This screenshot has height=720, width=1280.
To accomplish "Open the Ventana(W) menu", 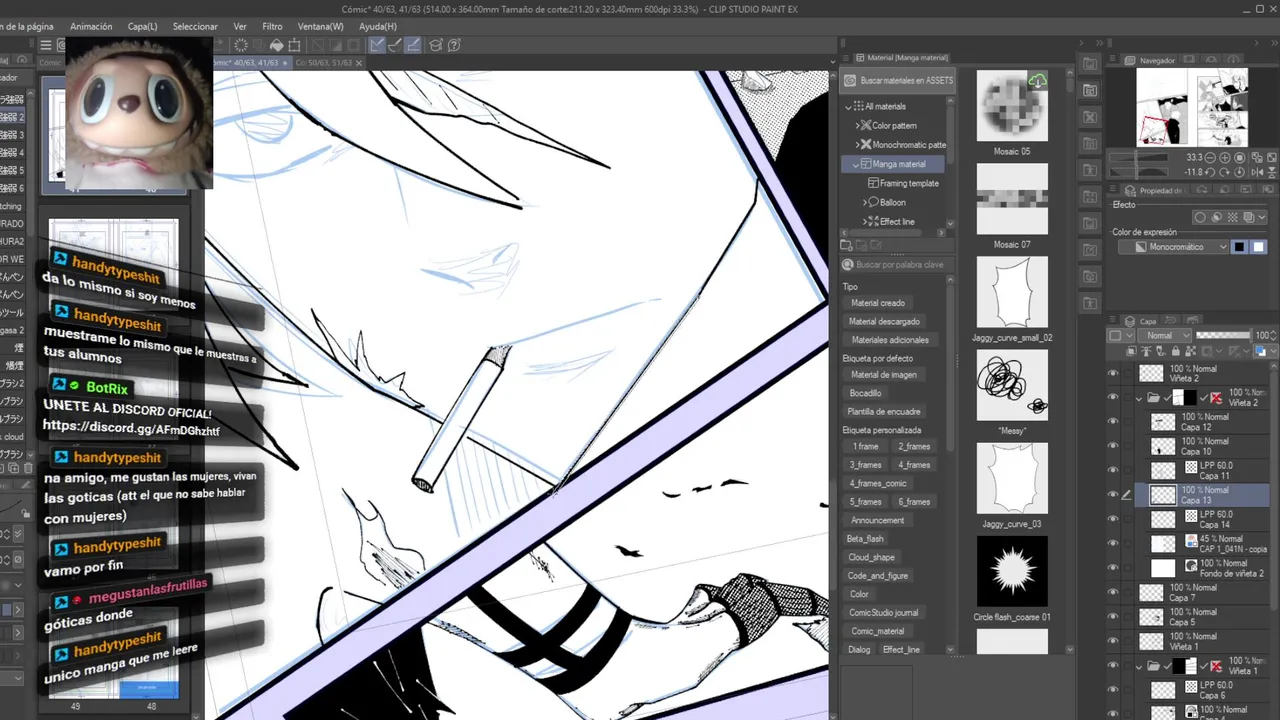I will [320, 26].
